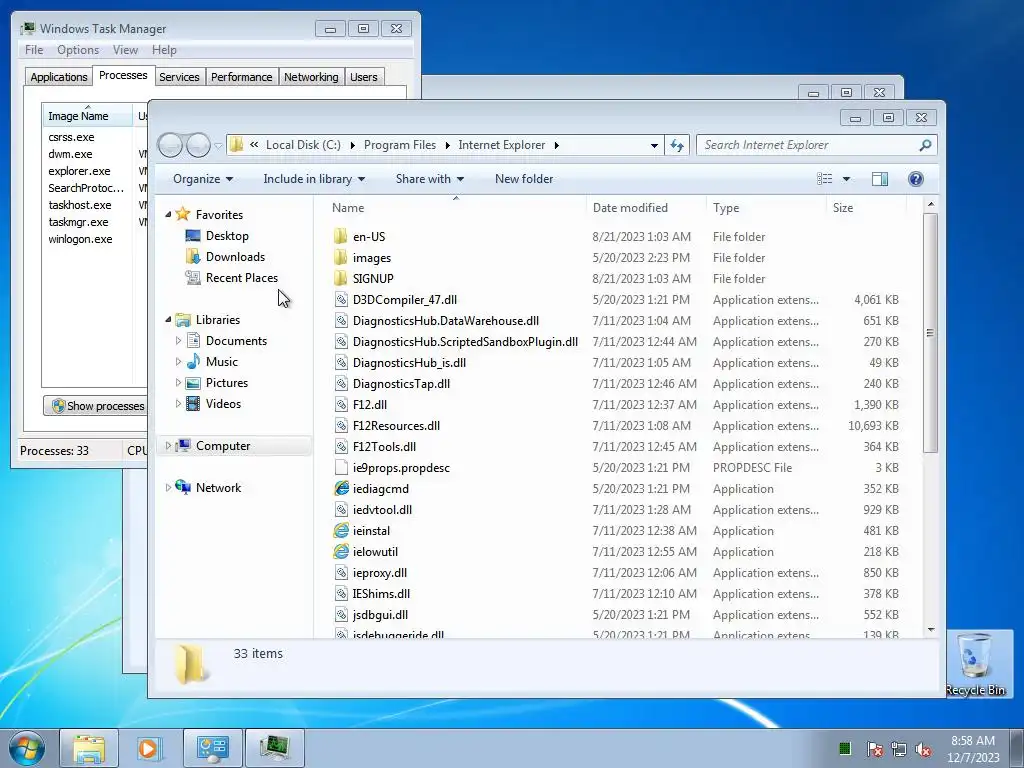Select Downloads under Favorites
1024x768 pixels.
(x=235, y=257)
